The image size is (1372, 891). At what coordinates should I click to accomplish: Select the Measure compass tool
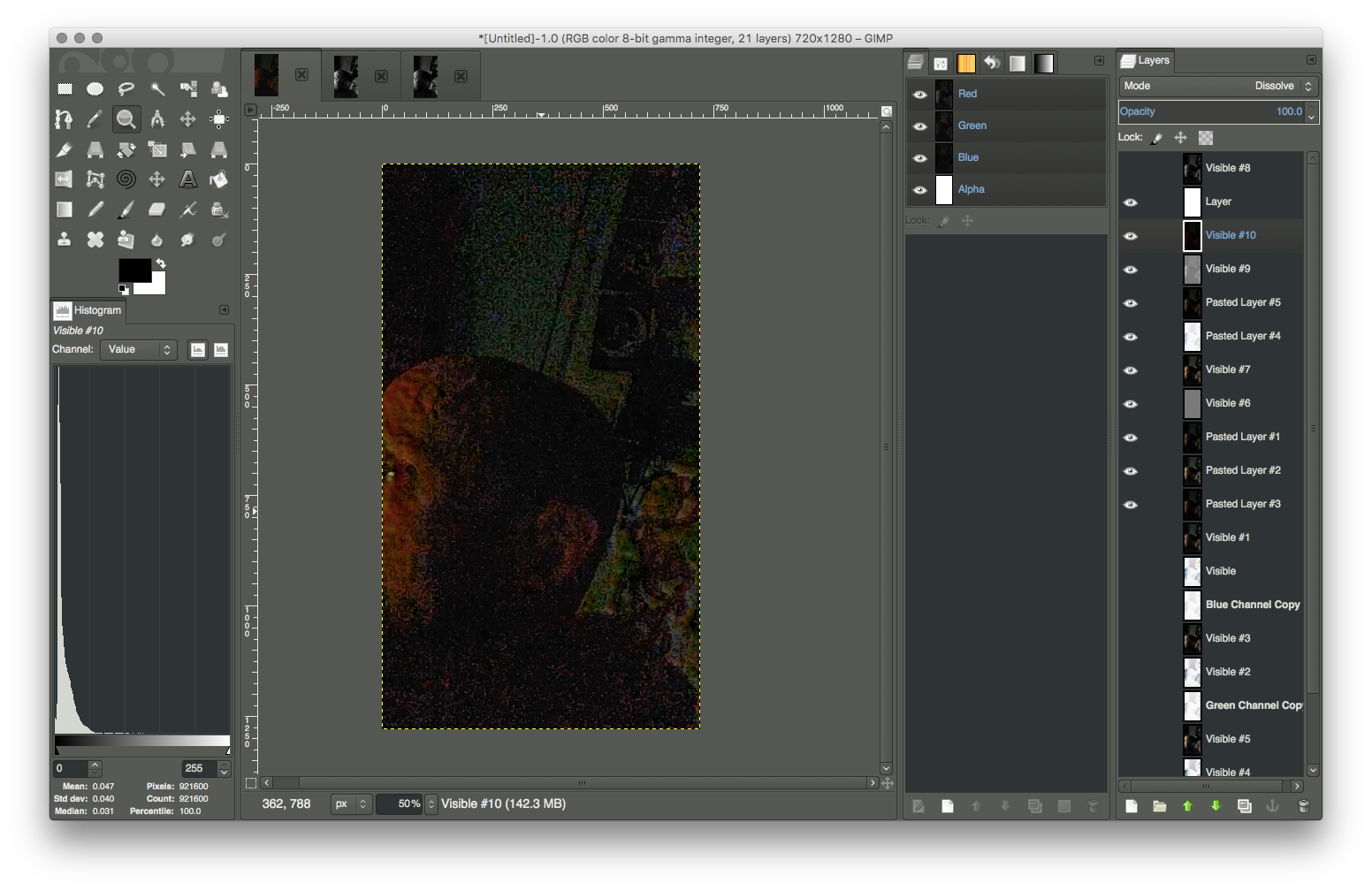point(157,118)
